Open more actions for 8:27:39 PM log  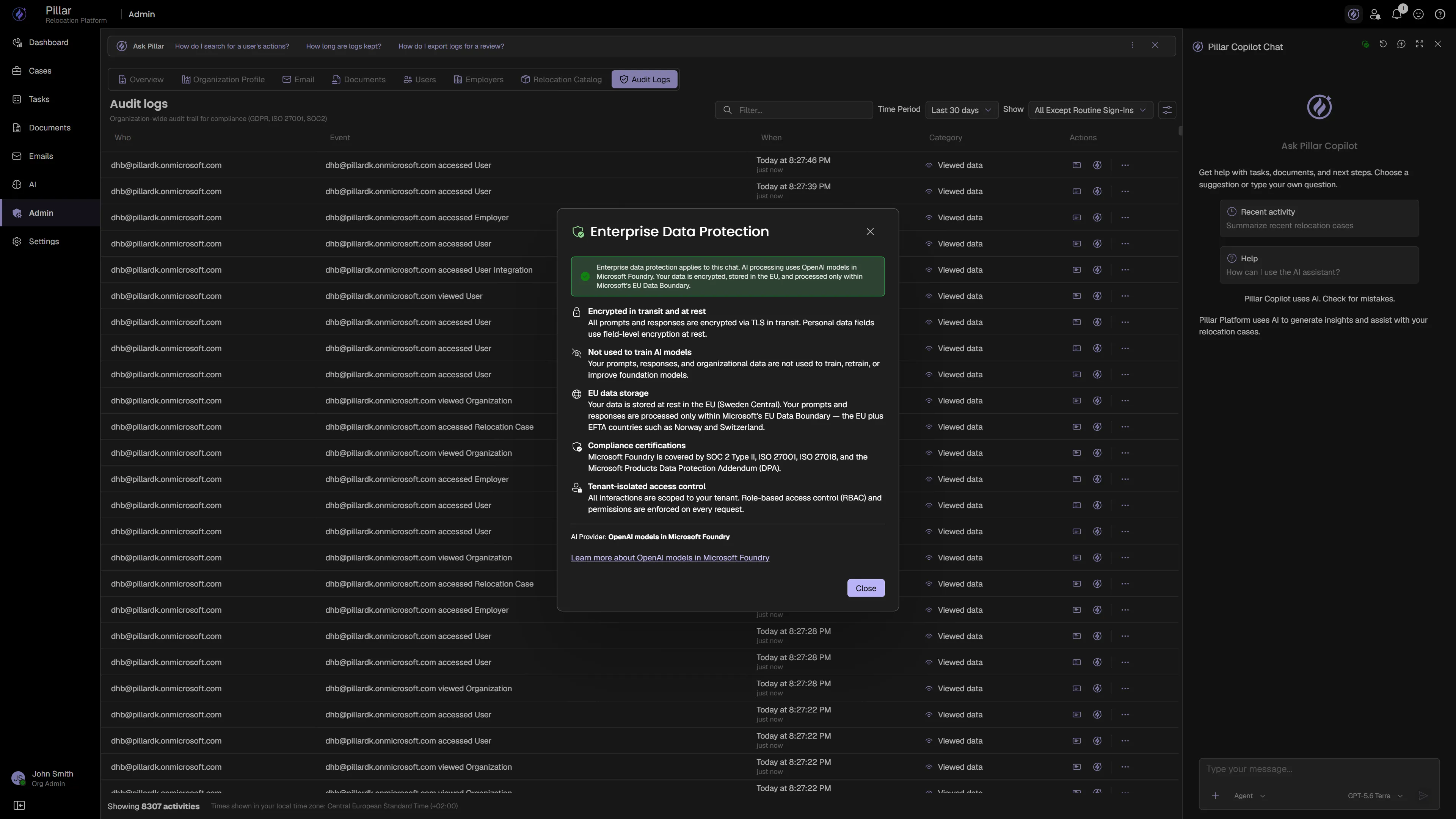(x=1125, y=191)
